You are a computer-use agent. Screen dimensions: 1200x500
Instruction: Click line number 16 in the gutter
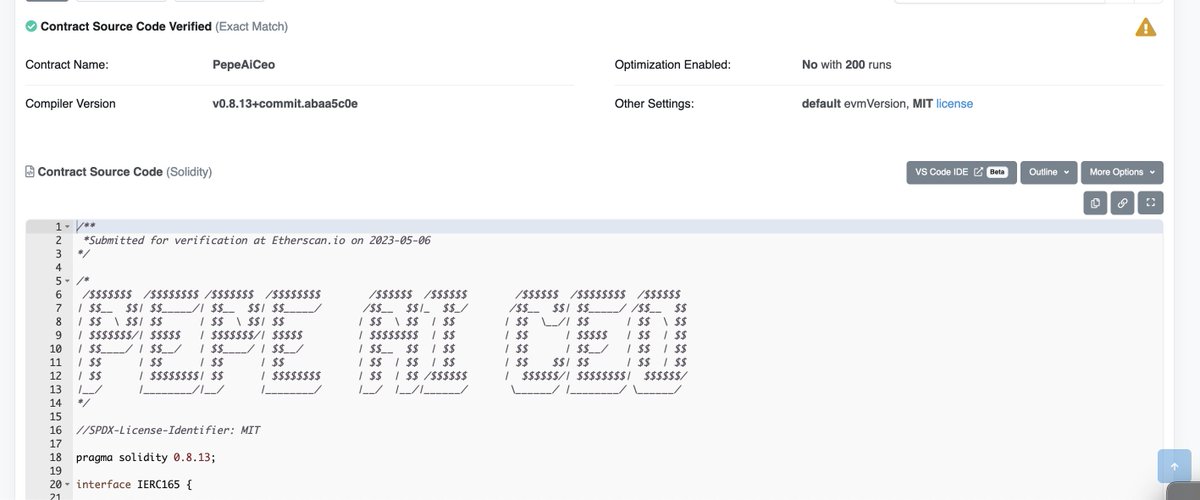pyautogui.click(x=56, y=430)
